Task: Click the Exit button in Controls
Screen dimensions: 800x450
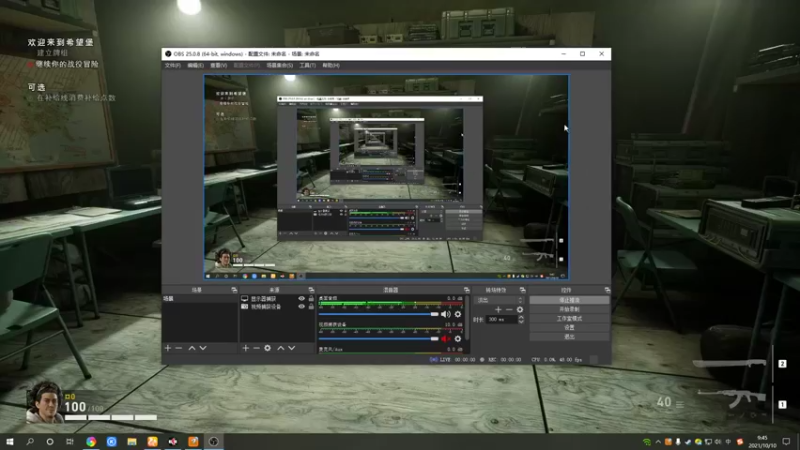Action: pyautogui.click(x=569, y=337)
